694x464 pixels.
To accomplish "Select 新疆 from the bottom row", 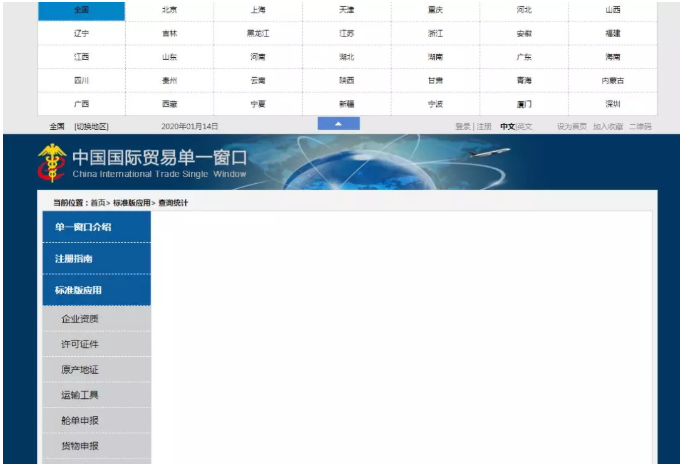I will pos(347,104).
